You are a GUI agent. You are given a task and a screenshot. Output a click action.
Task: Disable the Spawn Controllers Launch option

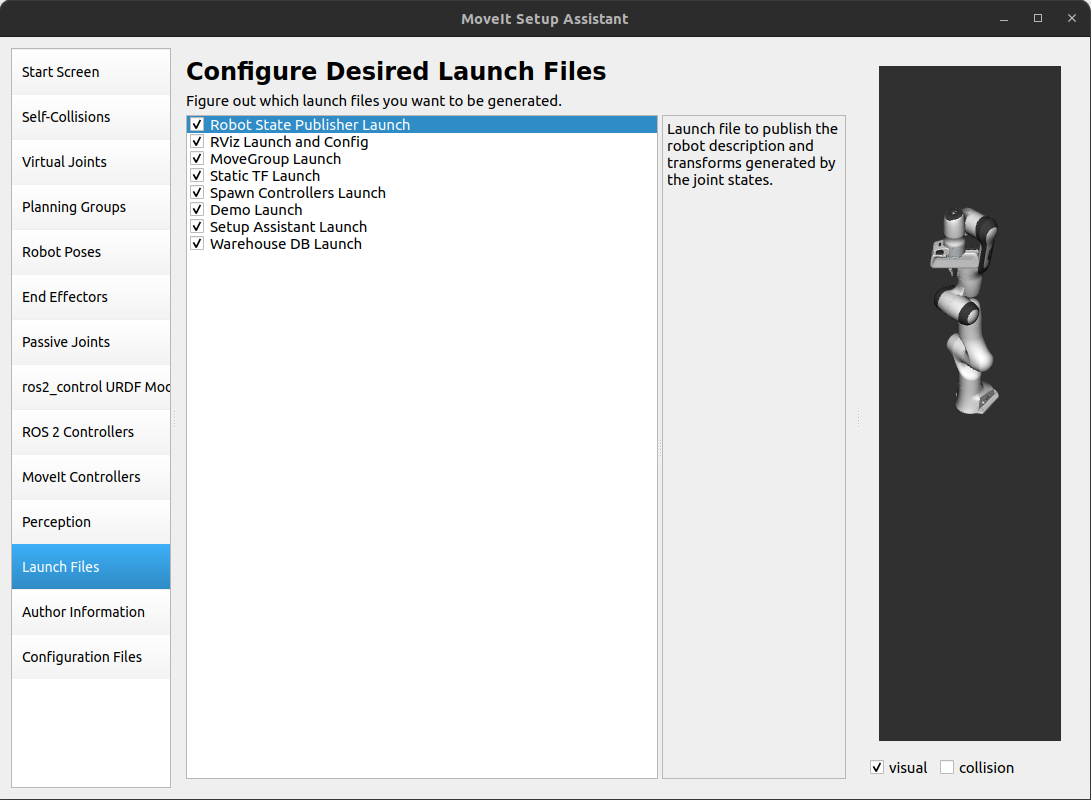coord(197,192)
